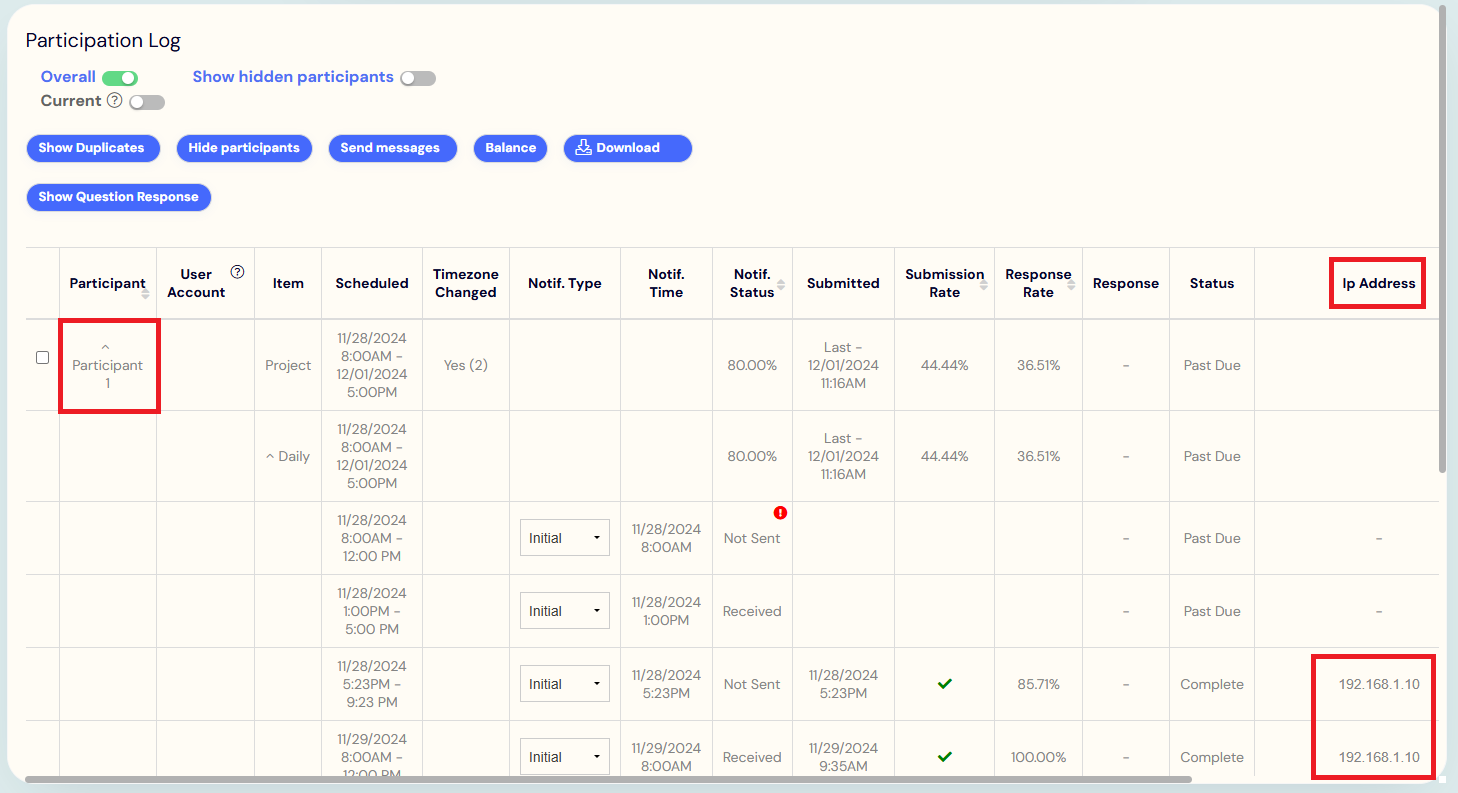The height and width of the screenshot is (793, 1458).
Task: Click the download icon on Download button
Action: (584, 148)
